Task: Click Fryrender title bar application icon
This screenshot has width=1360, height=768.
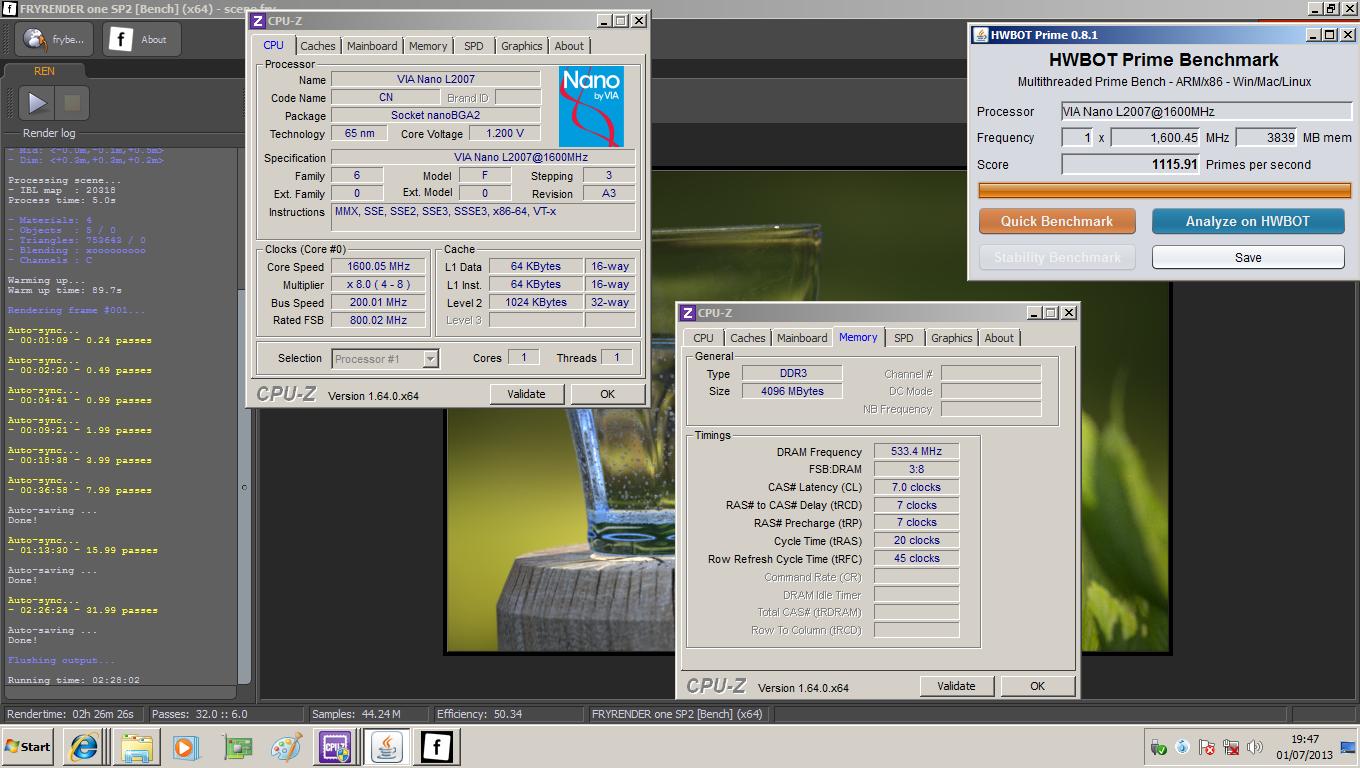Action: [9, 8]
